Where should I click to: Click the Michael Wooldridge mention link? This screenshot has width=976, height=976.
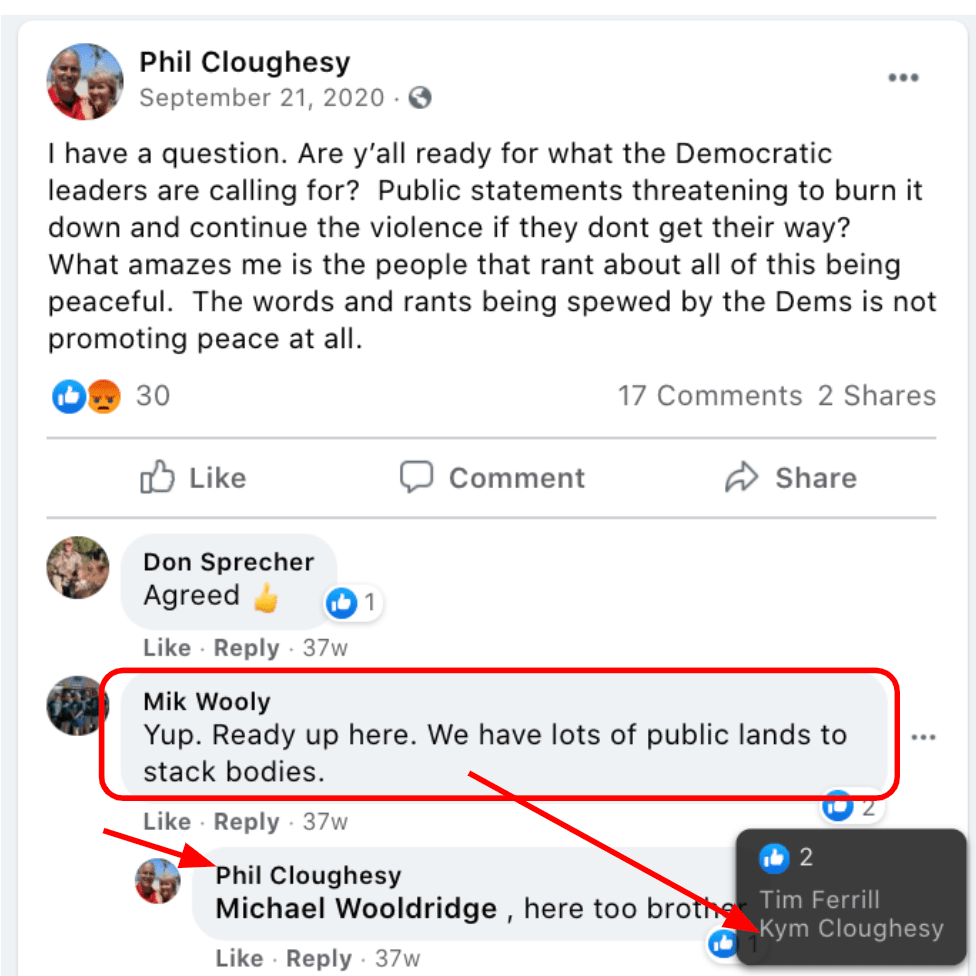pyautogui.click(x=356, y=909)
